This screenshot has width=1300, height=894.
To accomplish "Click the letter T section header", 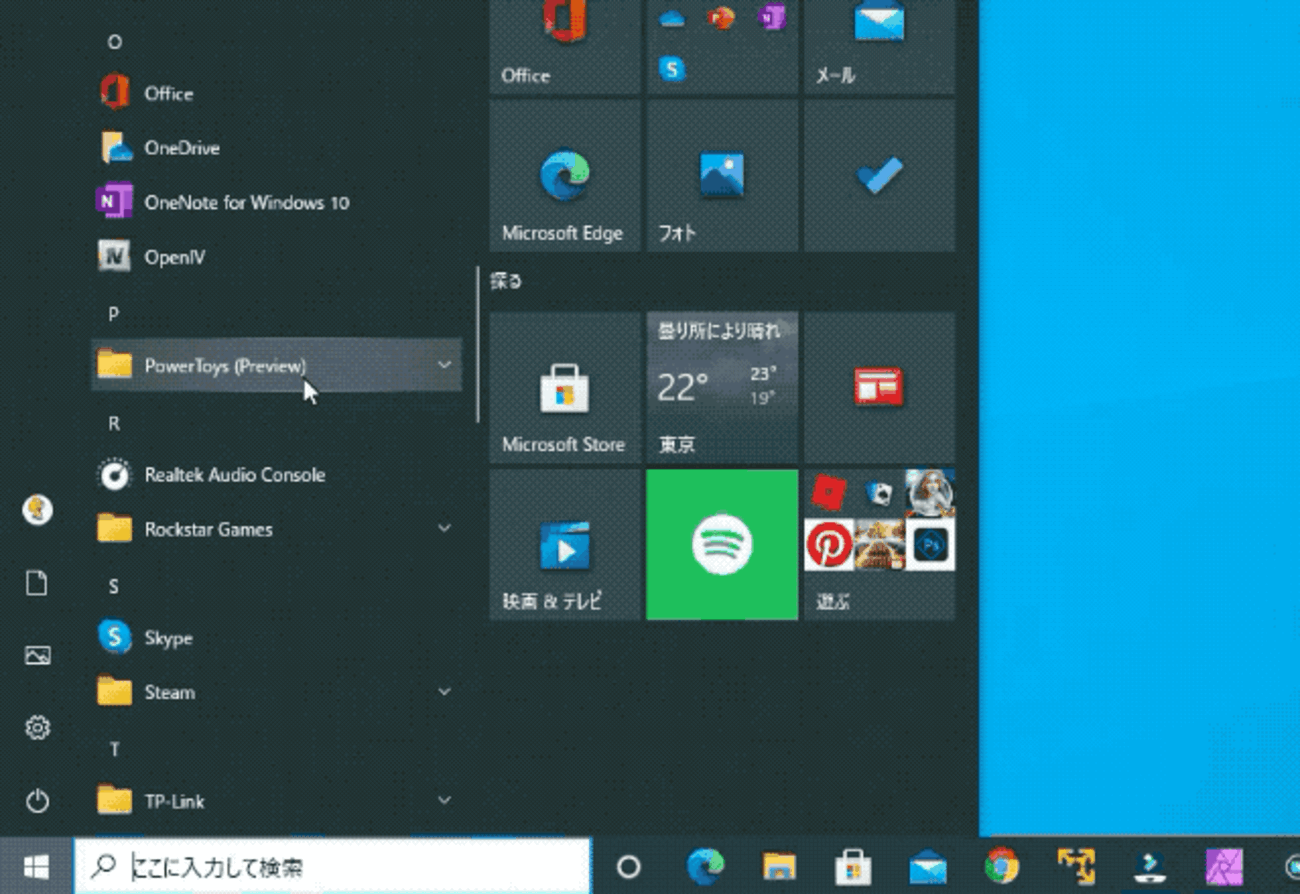I will [114, 749].
